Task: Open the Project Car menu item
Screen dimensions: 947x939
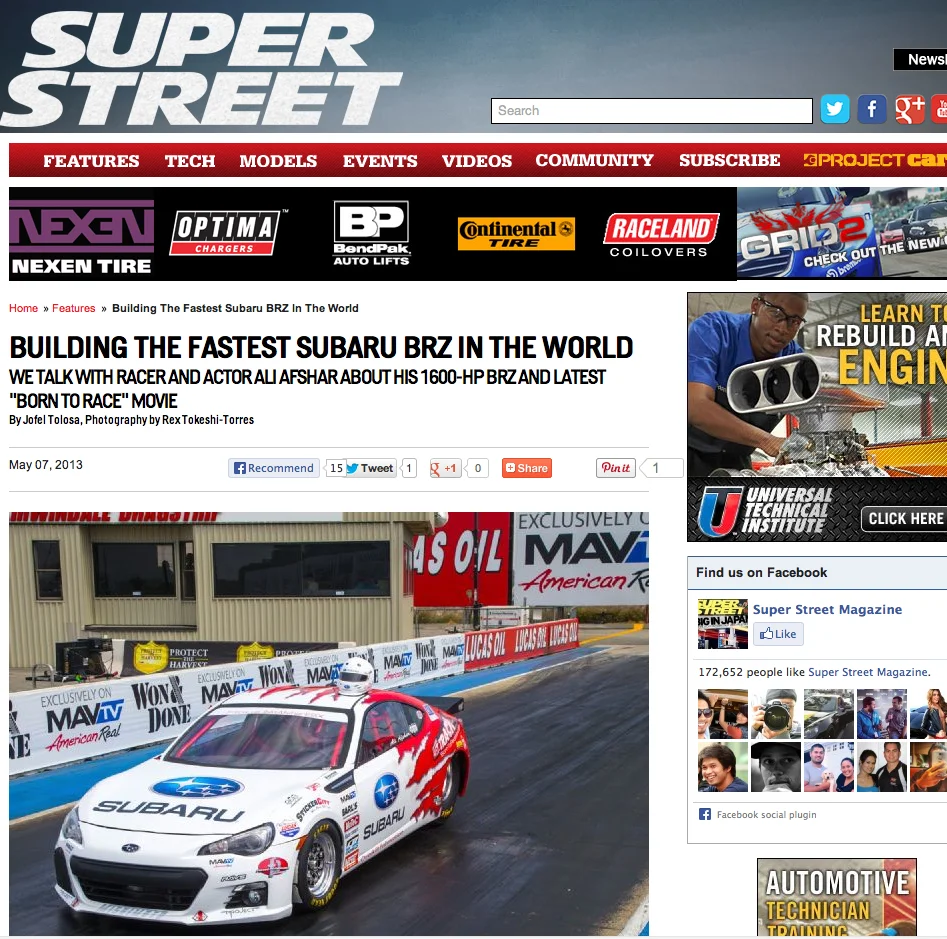Action: coord(875,160)
